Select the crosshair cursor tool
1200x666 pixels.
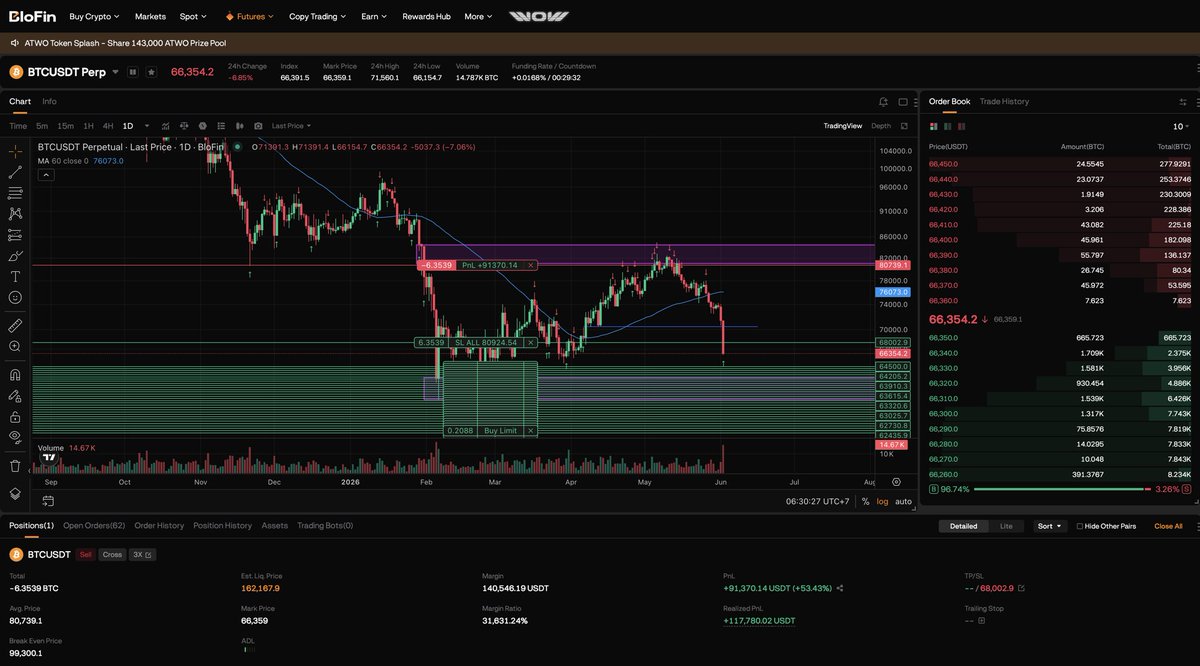pyautogui.click(x=15, y=151)
